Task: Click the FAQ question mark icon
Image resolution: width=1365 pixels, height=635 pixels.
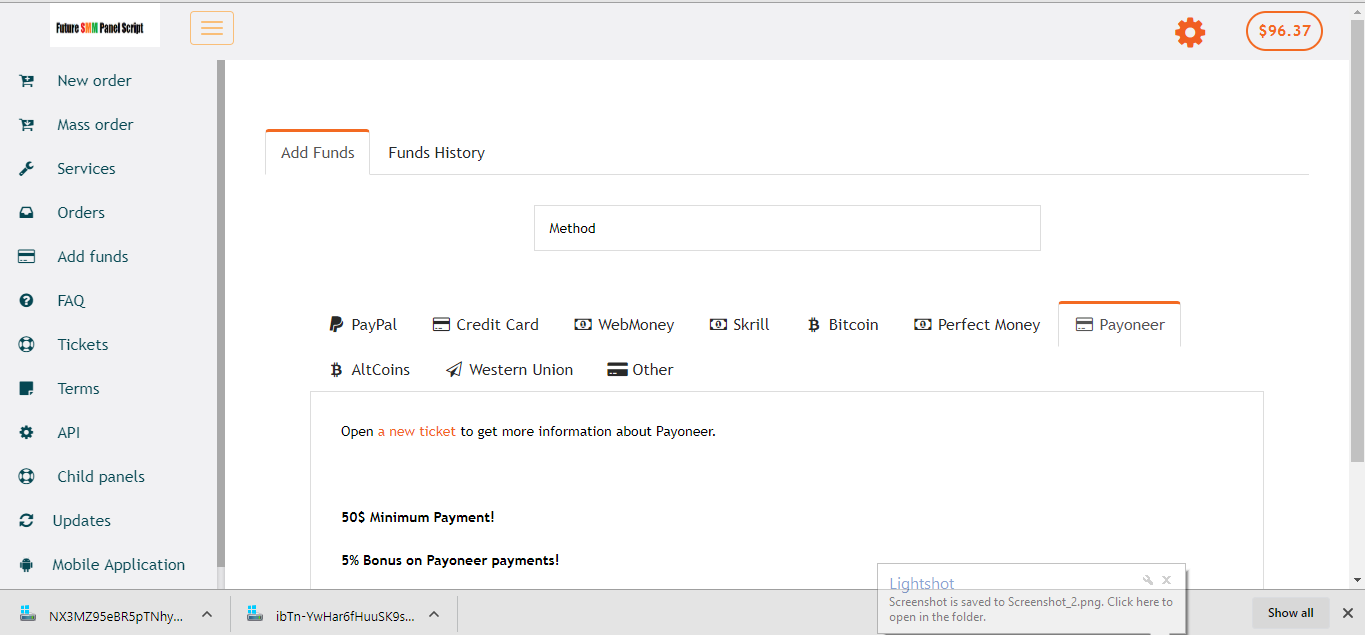Action: point(27,301)
